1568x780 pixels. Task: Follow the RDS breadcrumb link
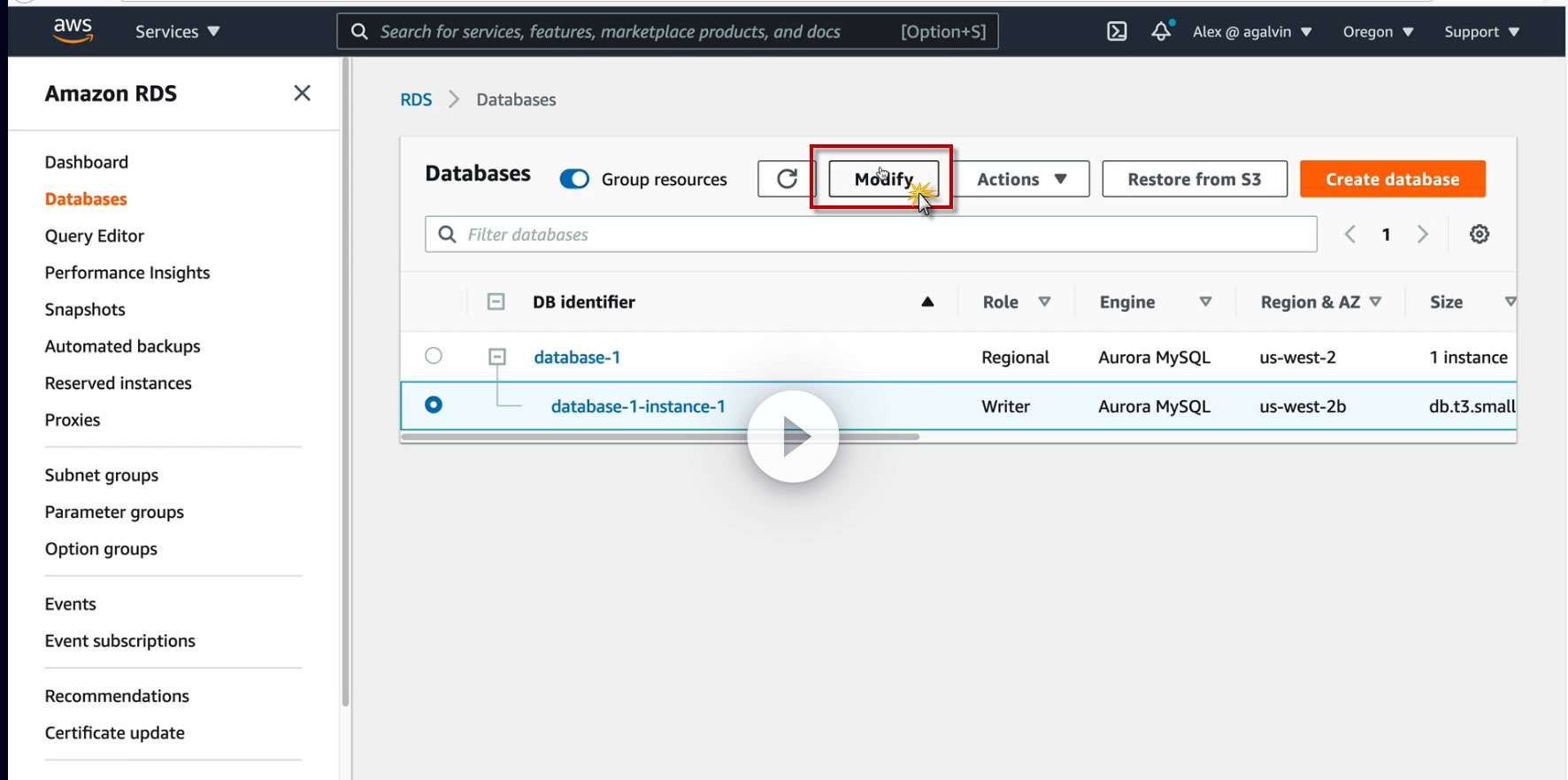click(416, 100)
